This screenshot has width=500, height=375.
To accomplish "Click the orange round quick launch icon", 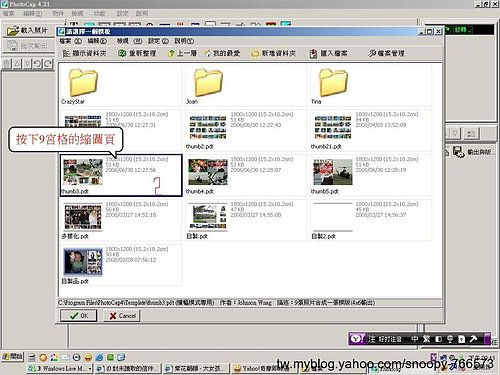I will [x=43, y=357].
